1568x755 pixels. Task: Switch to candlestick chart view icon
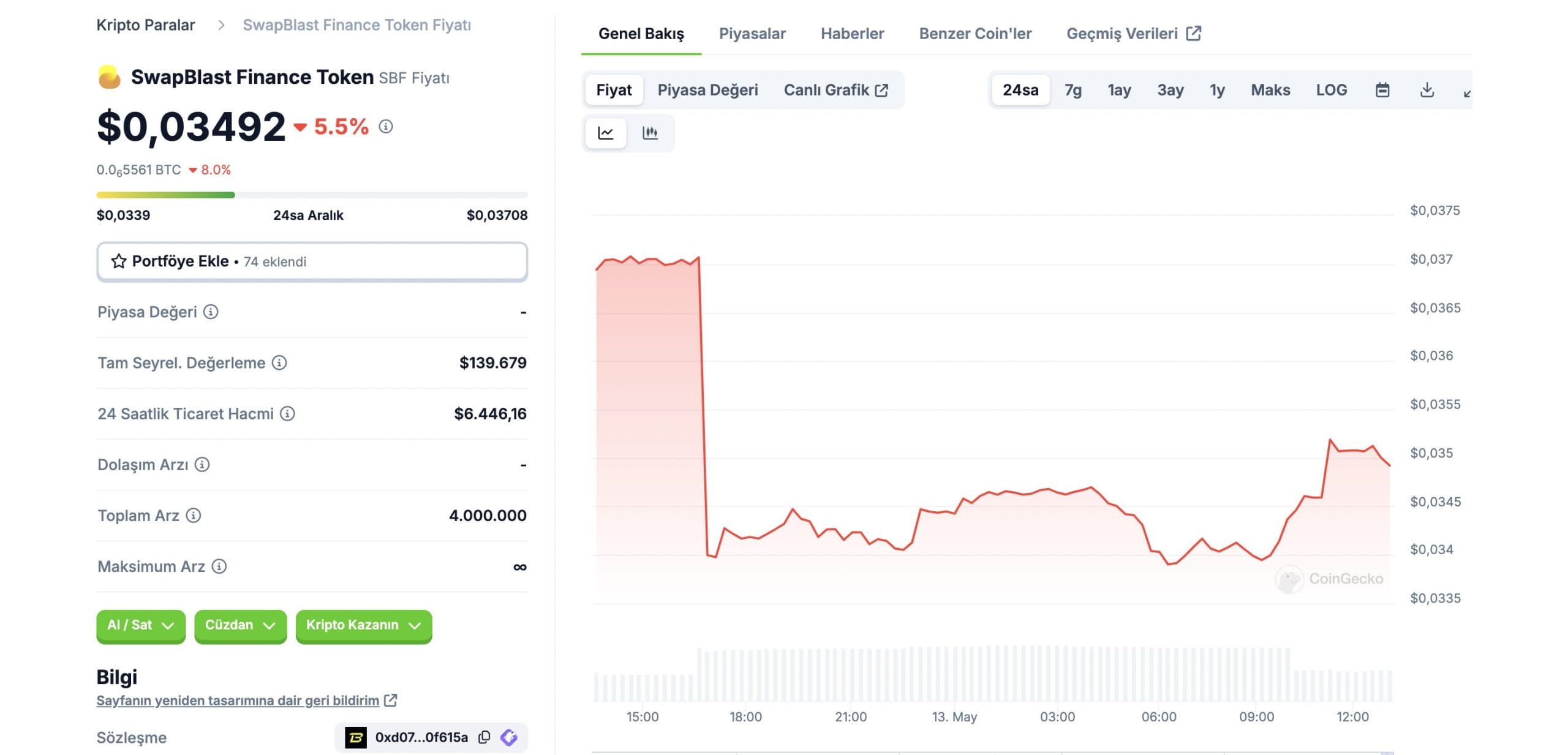tap(650, 133)
